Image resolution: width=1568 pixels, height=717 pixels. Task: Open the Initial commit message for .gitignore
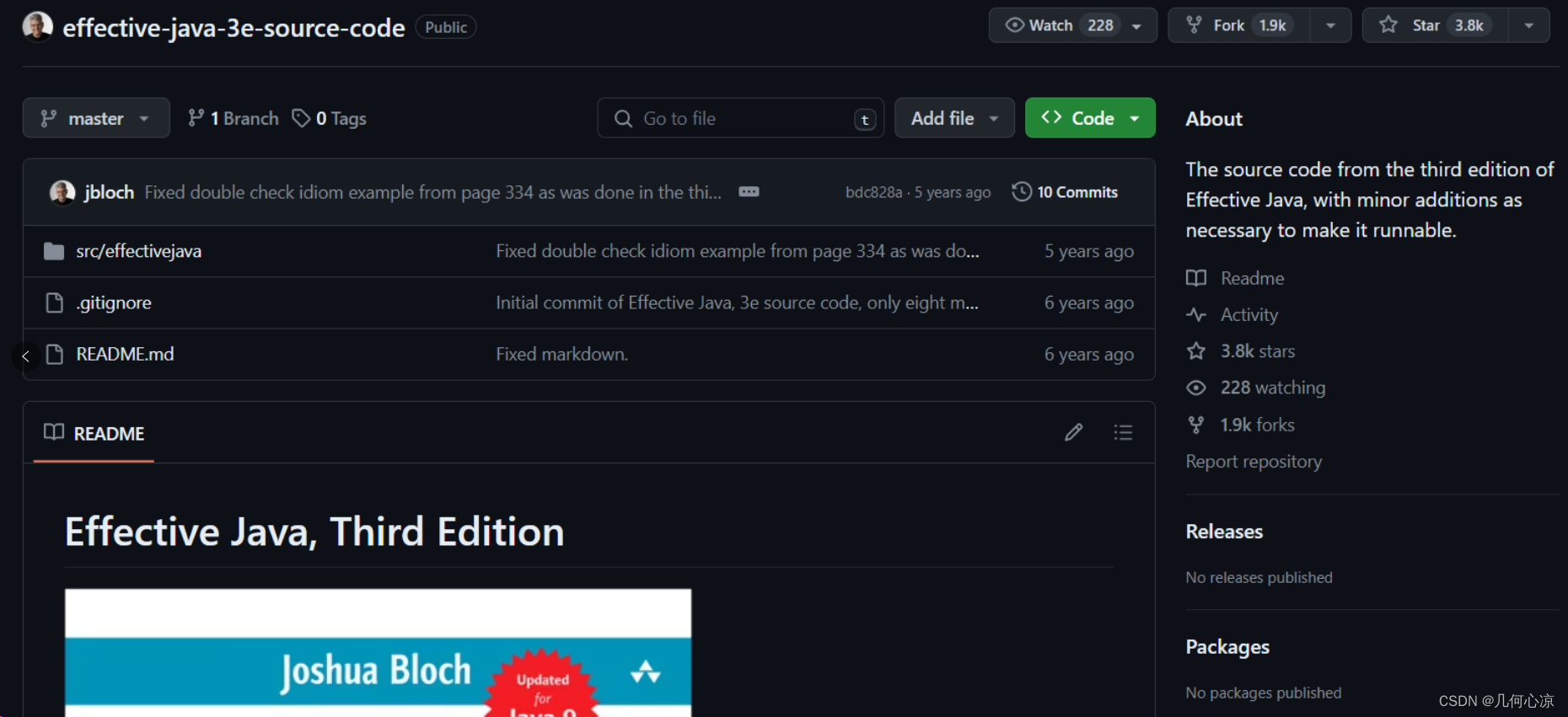tap(737, 302)
